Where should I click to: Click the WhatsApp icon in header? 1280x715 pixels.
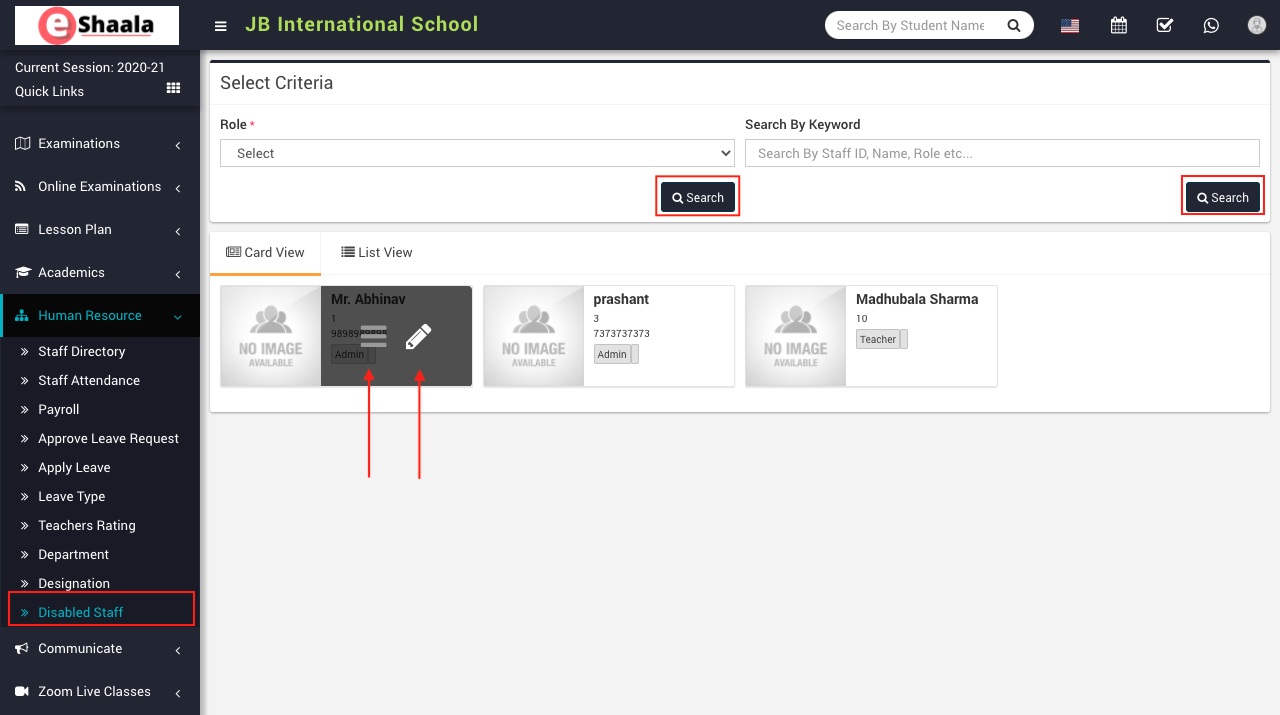pyautogui.click(x=1211, y=26)
